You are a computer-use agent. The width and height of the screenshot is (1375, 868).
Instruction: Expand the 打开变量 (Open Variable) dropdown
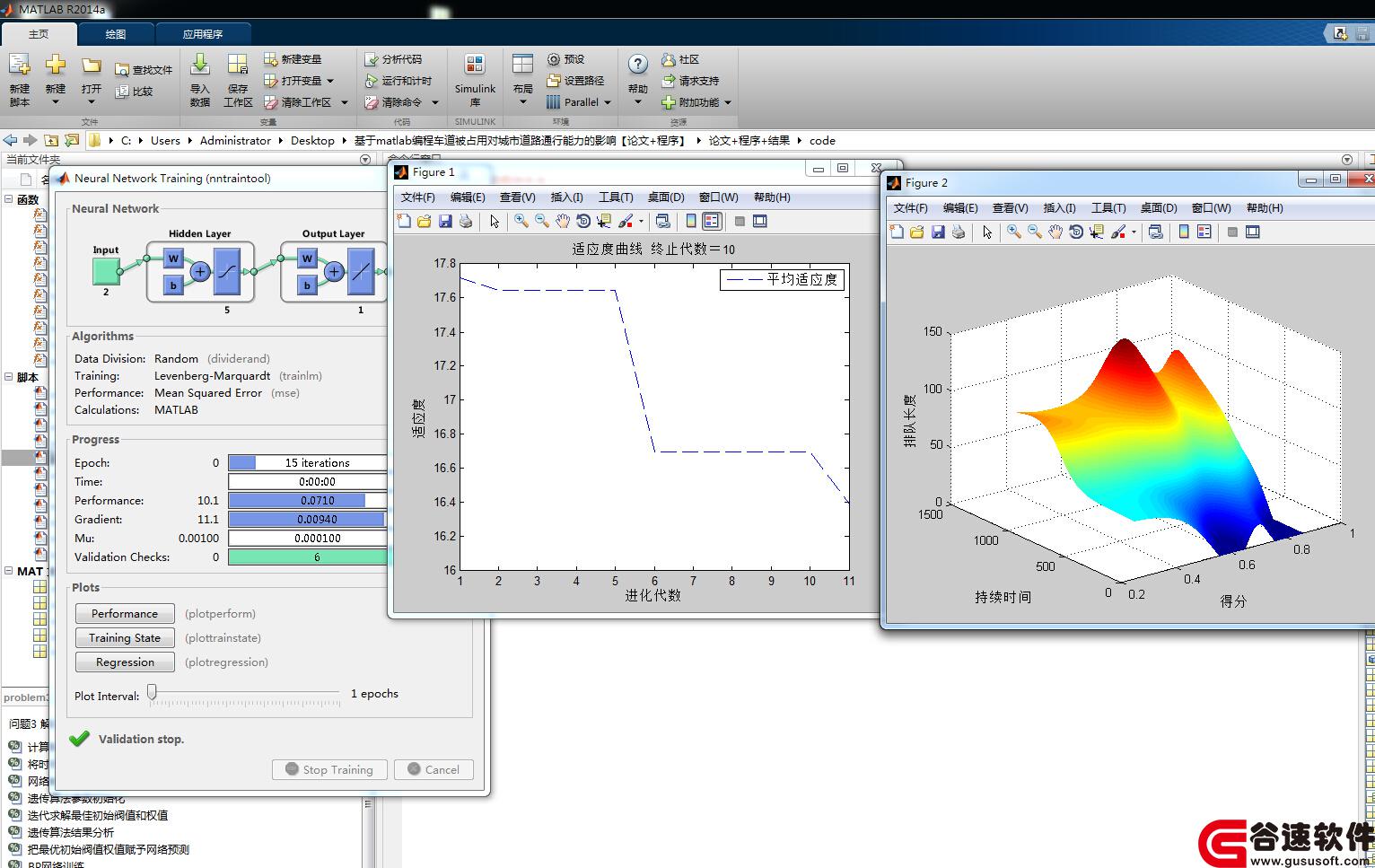[330, 81]
